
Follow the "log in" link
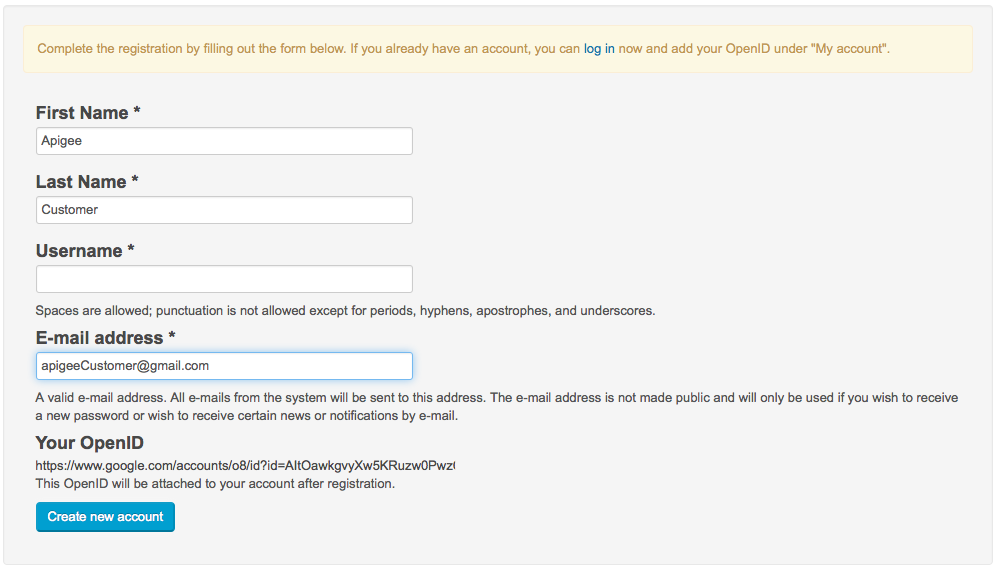click(599, 48)
